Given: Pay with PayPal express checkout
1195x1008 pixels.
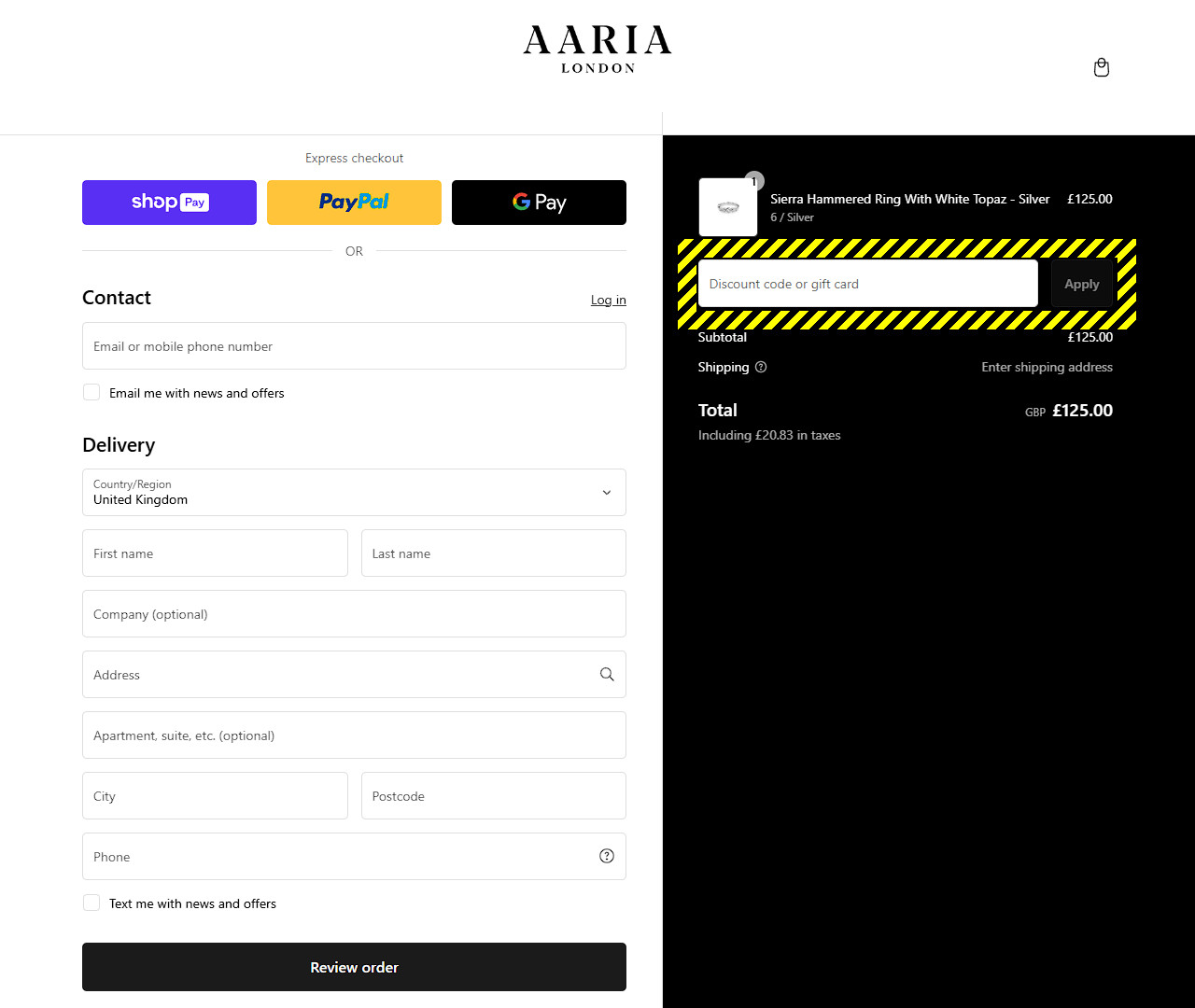Looking at the screenshot, I should tap(354, 203).
